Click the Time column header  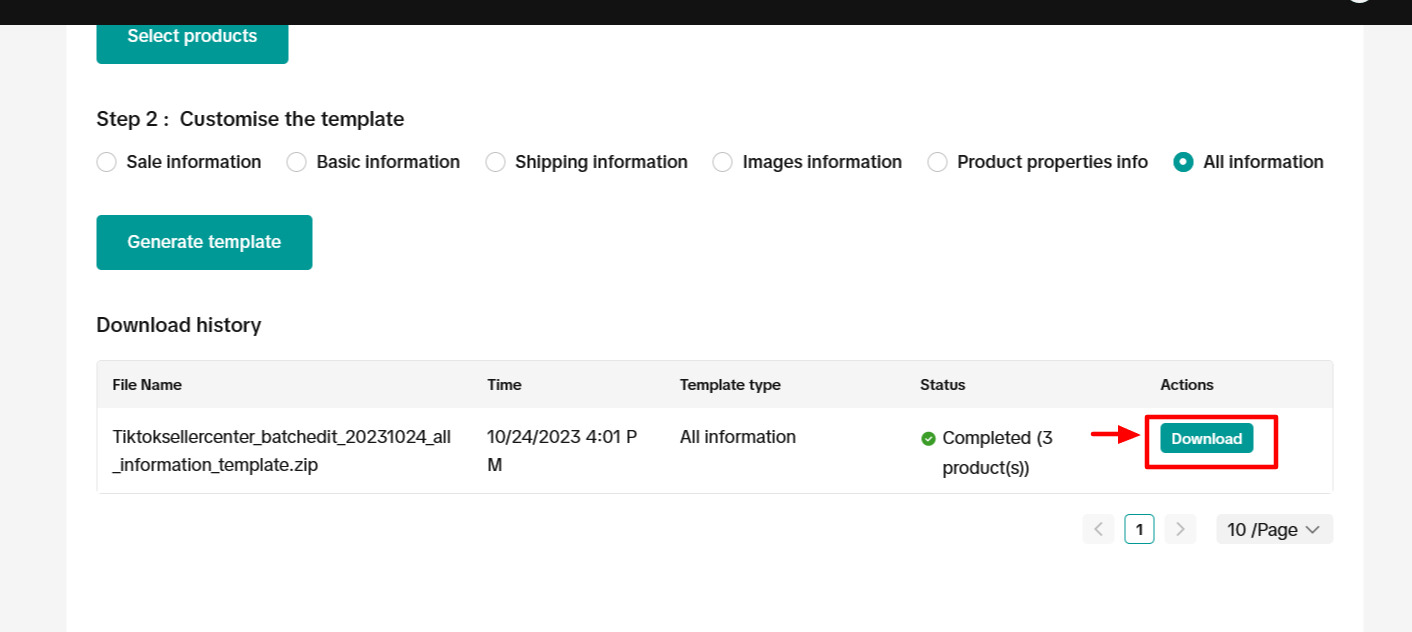tap(504, 385)
